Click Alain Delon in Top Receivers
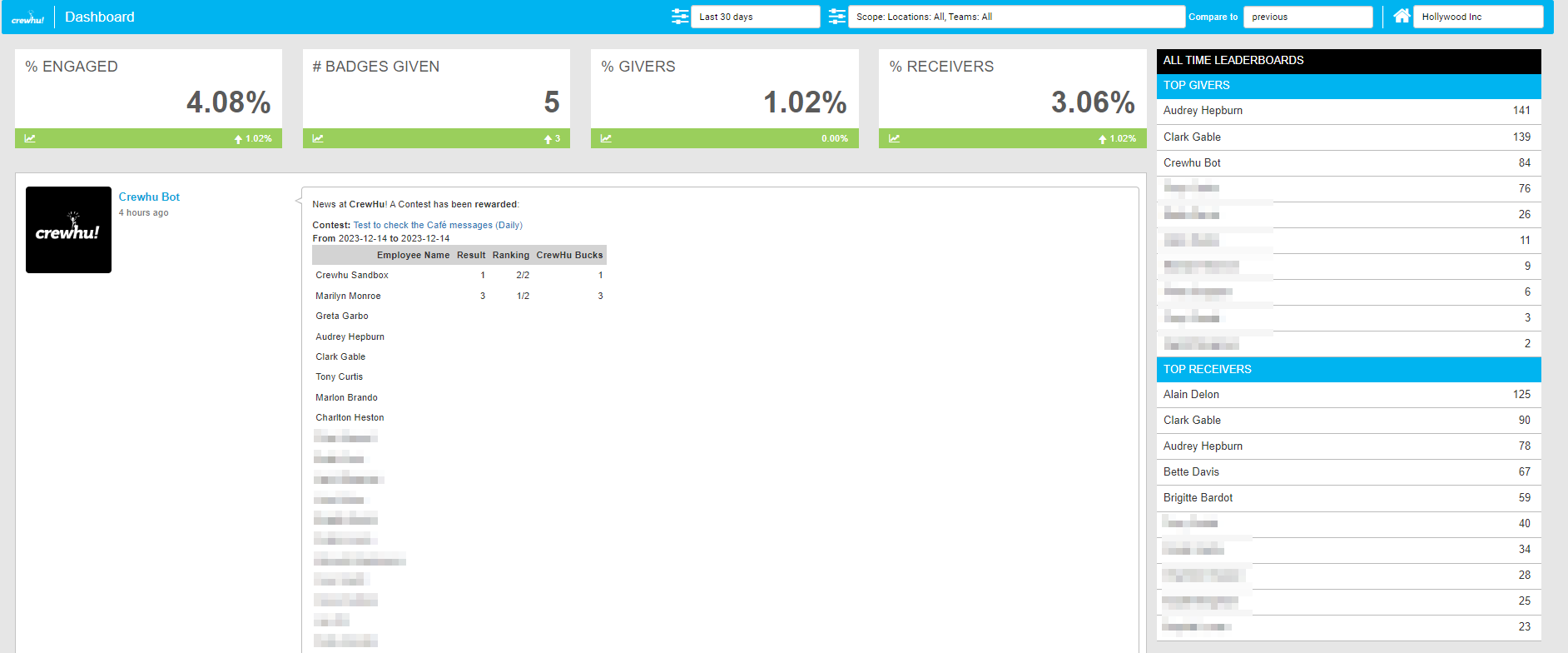This screenshot has width=1568, height=653. pos(1191,395)
